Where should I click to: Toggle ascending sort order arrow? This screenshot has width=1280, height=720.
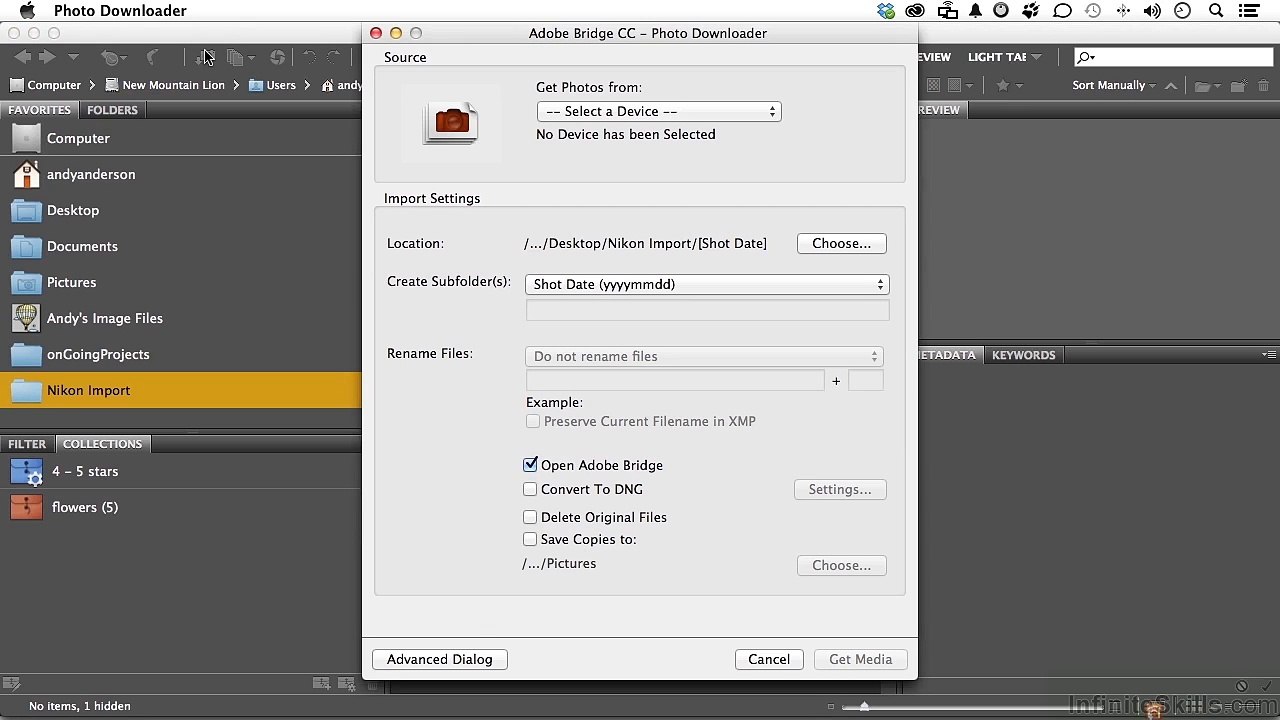click(1171, 86)
